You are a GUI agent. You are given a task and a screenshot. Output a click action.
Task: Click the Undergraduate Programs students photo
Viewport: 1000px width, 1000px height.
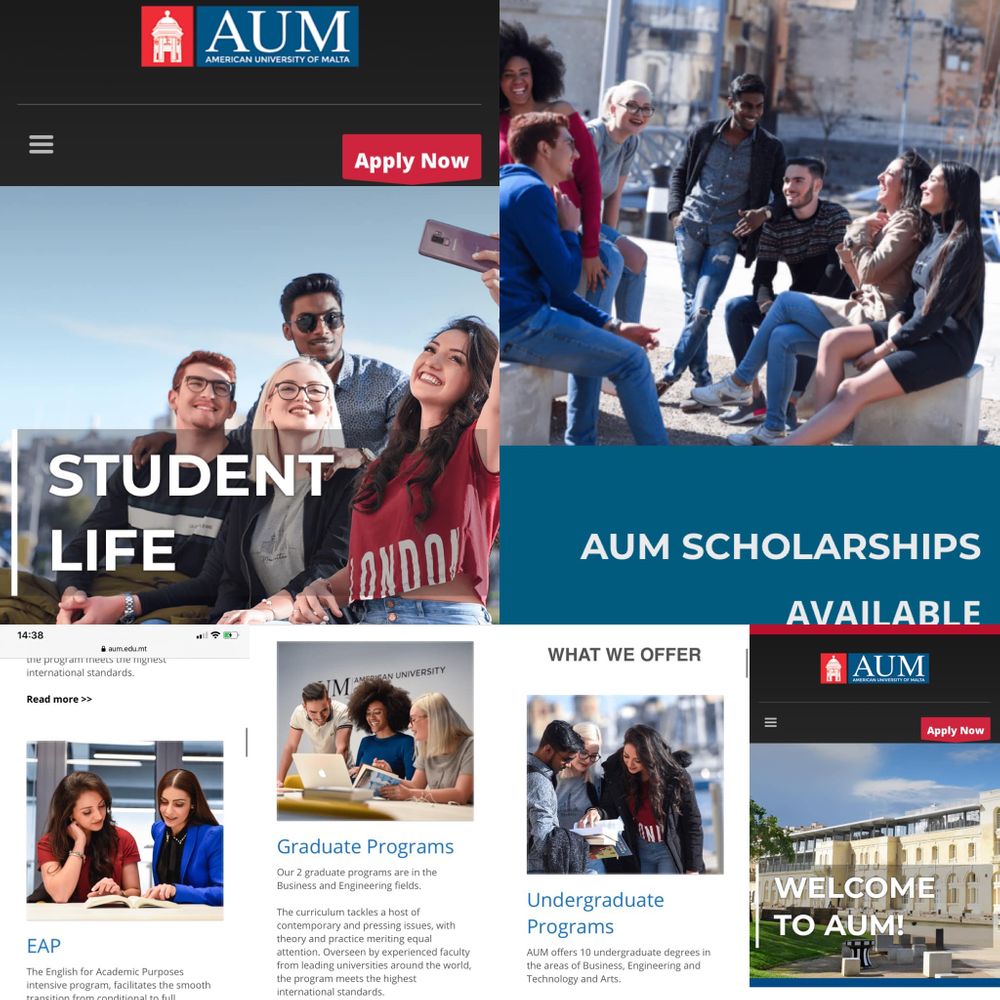(x=625, y=784)
